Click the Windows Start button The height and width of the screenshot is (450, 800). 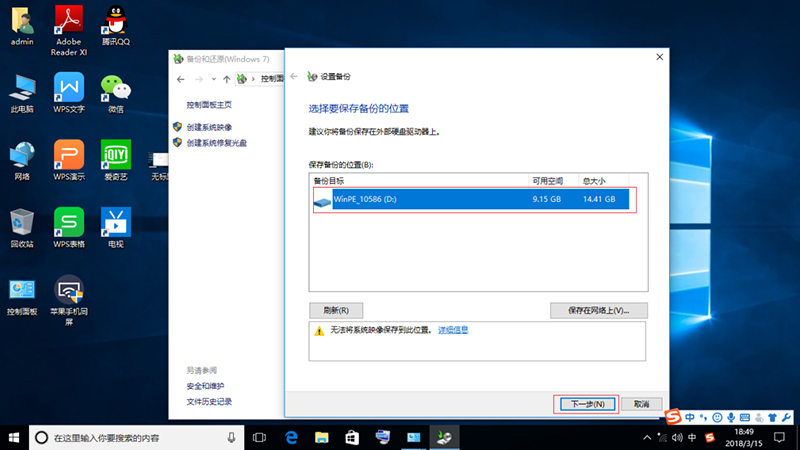point(14,438)
